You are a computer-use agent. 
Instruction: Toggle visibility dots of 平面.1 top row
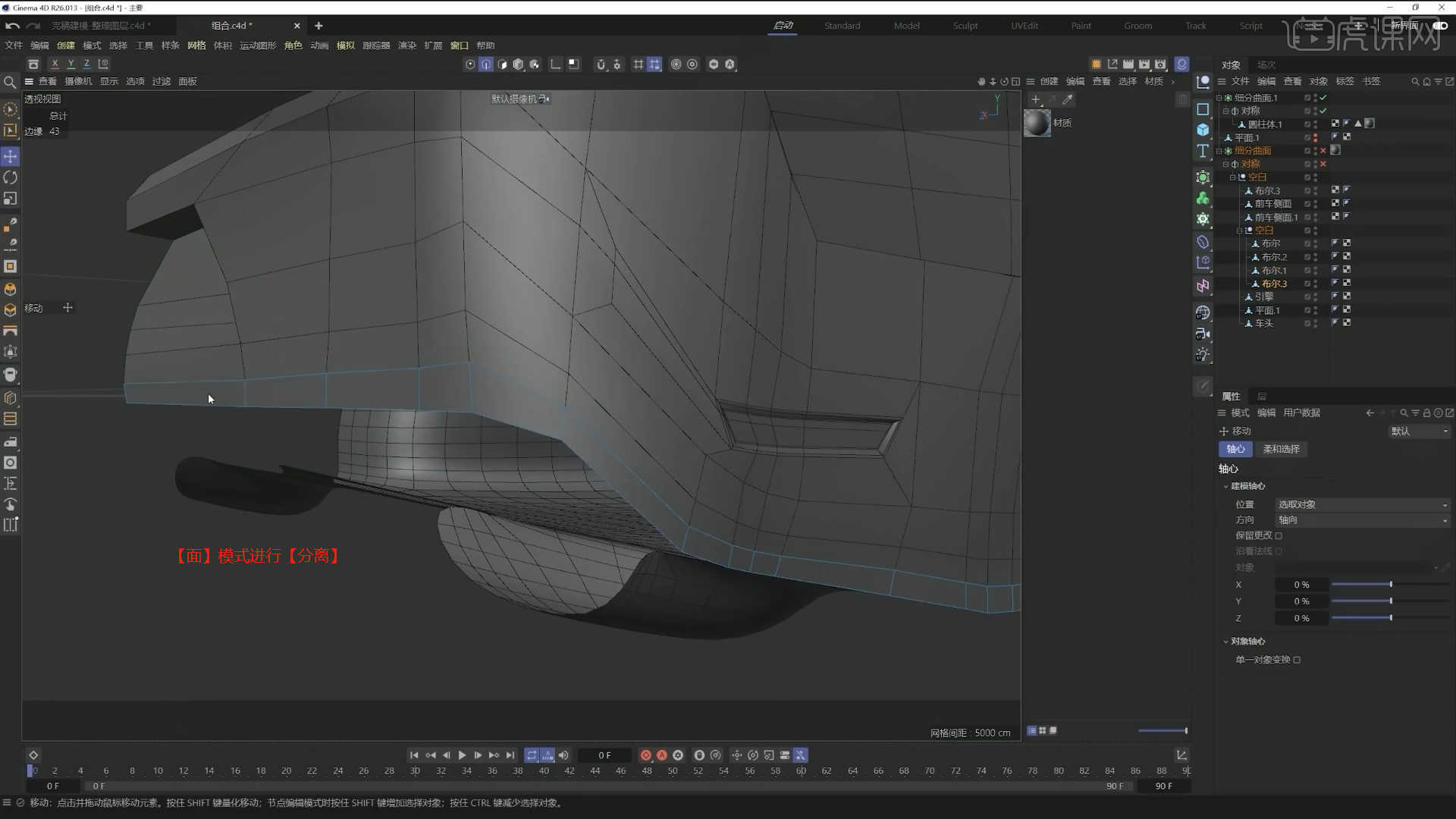[1315, 138]
